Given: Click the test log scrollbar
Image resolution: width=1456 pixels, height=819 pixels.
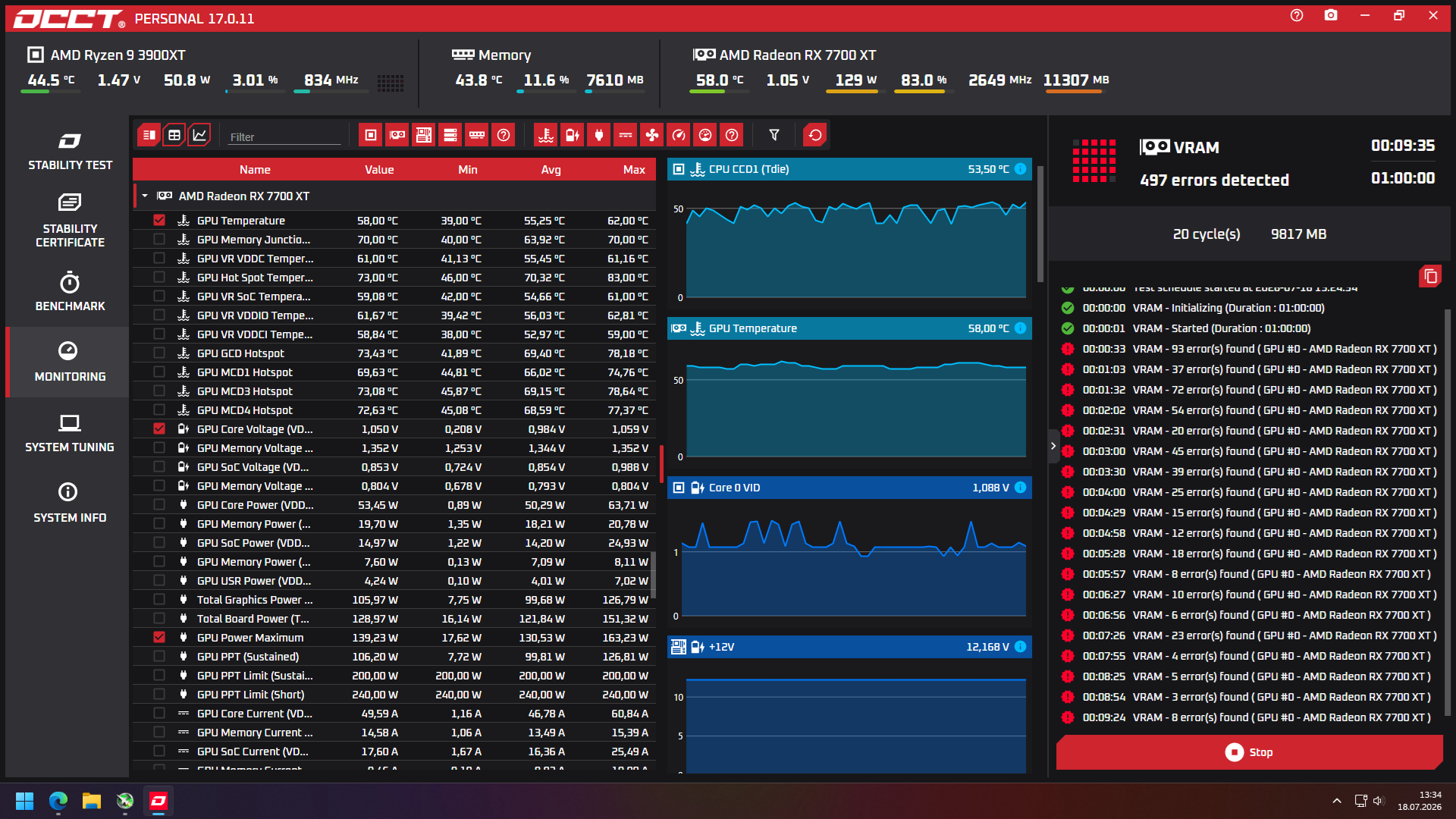Looking at the screenshot, I should [x=1447, y=513].
